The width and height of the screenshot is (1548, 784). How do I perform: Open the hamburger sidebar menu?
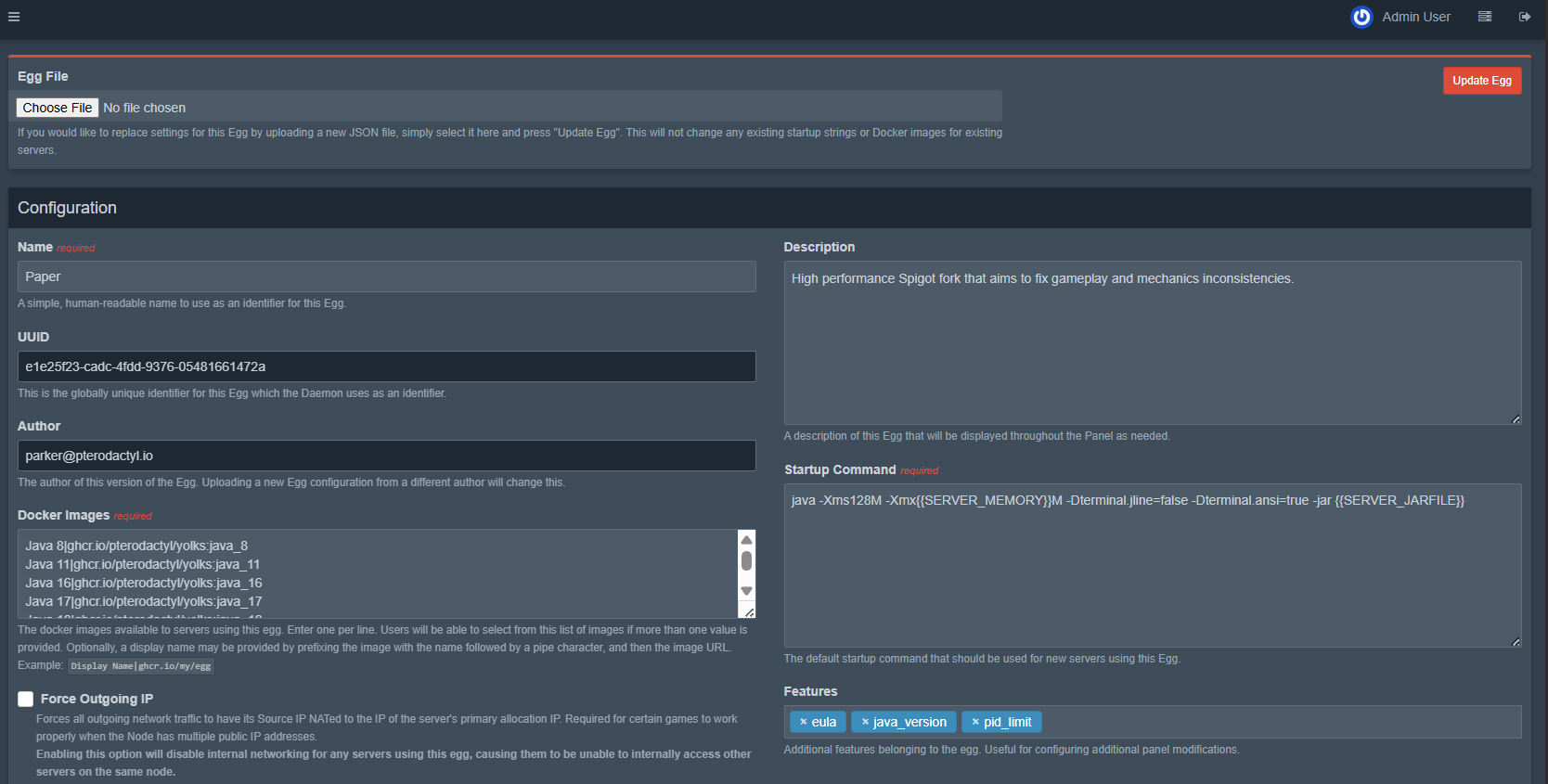point(14,17)
